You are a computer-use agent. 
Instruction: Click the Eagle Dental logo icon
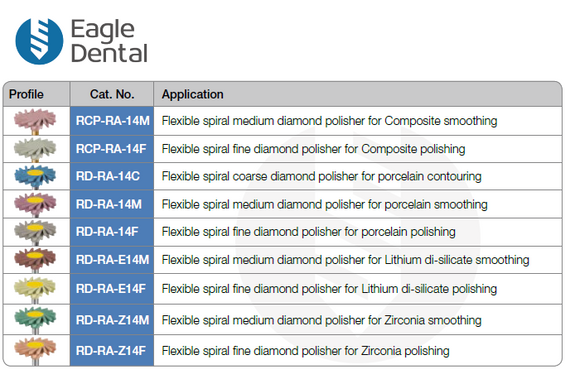[x=39, y=41]
